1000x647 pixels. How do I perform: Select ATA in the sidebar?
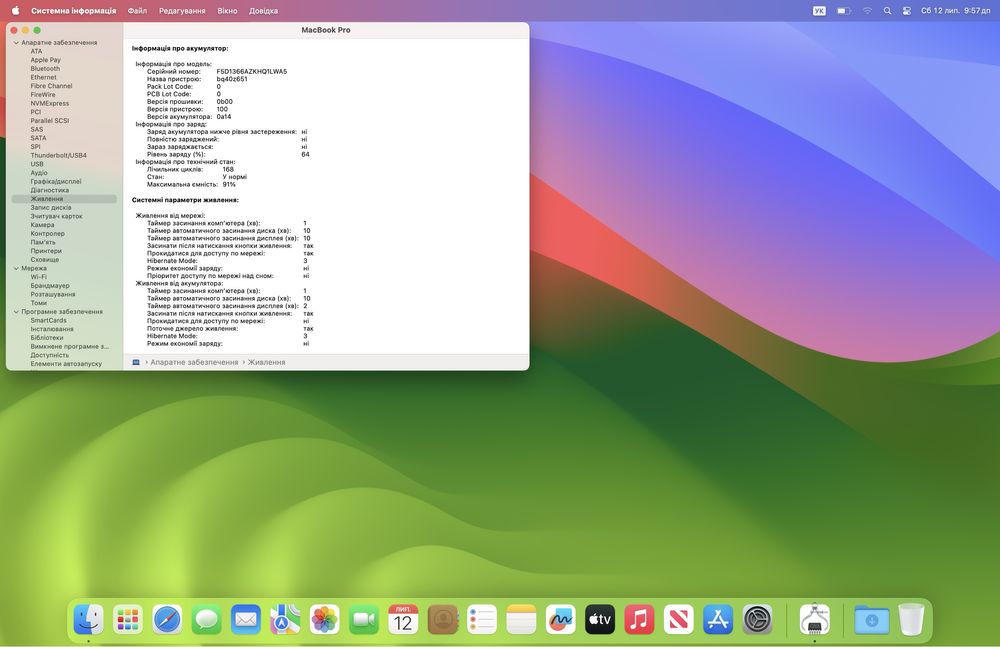36,51
